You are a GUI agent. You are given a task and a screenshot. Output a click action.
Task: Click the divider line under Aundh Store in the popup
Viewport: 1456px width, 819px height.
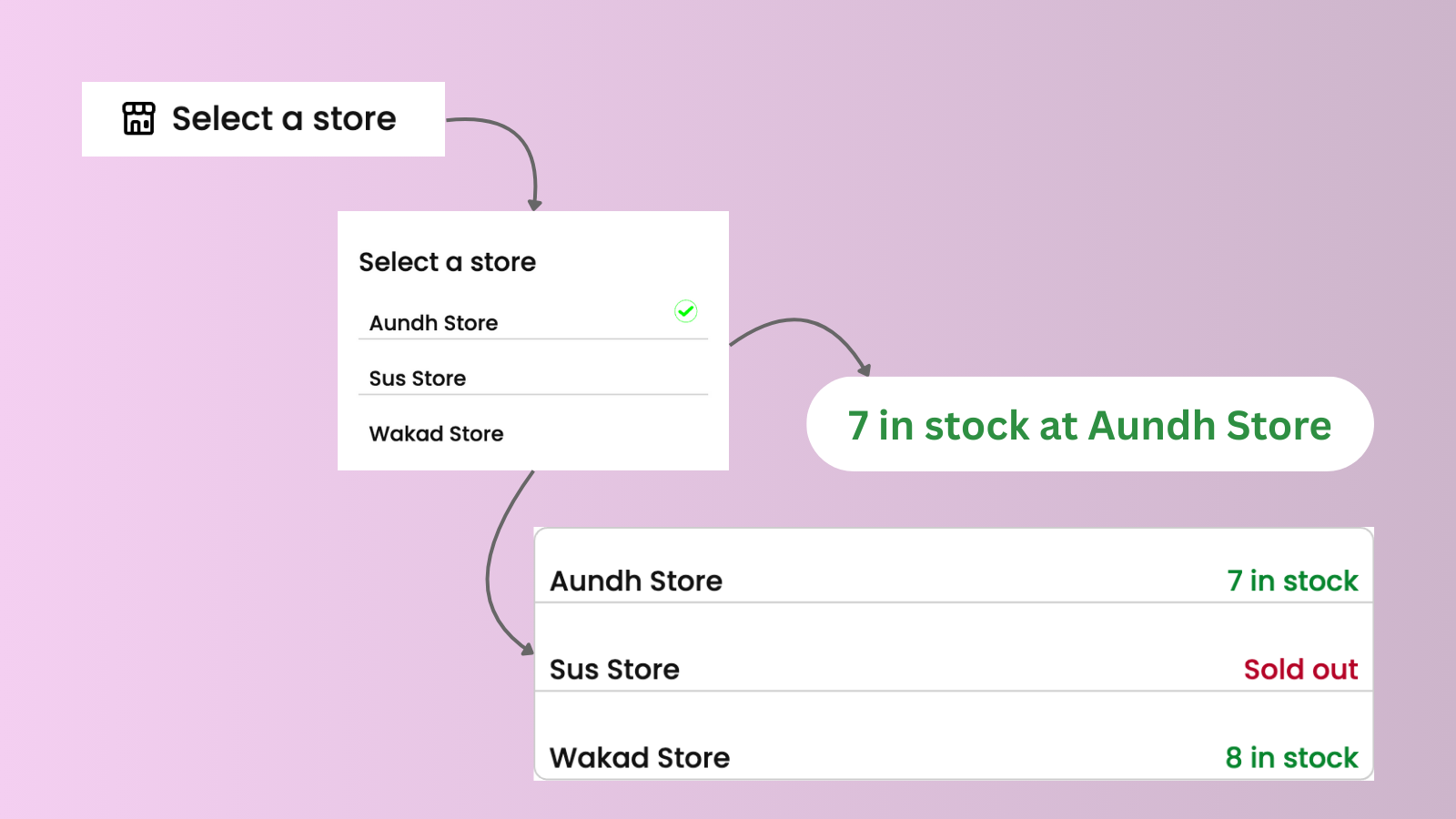pos(533,339)
